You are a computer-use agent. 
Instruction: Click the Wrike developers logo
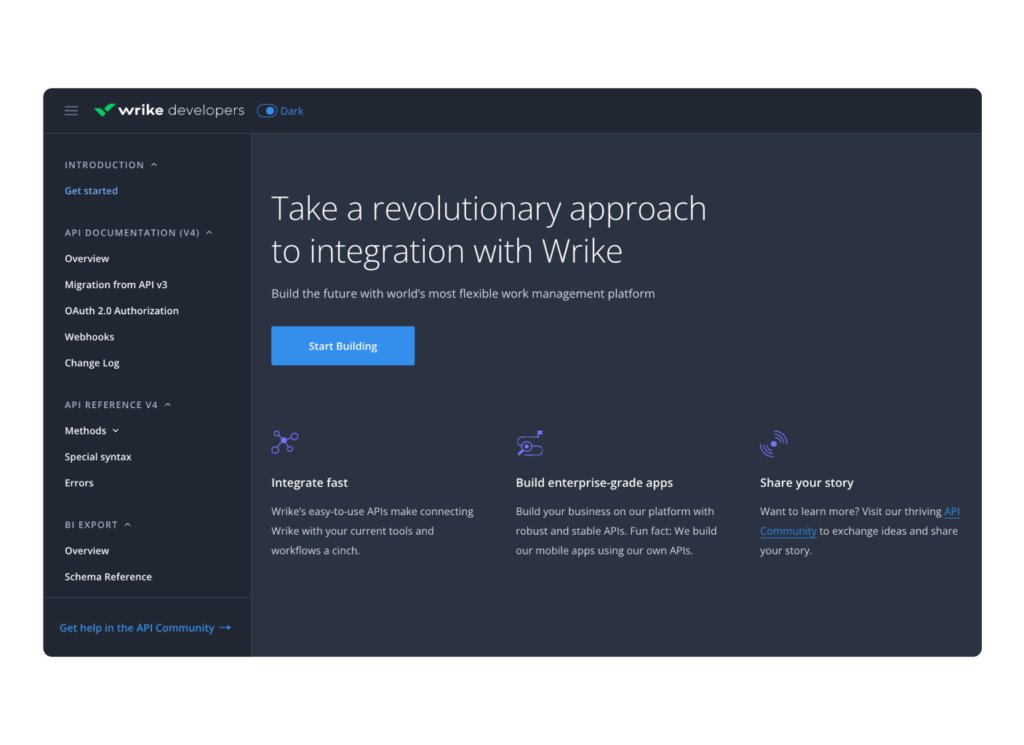[x=169, y=110]
